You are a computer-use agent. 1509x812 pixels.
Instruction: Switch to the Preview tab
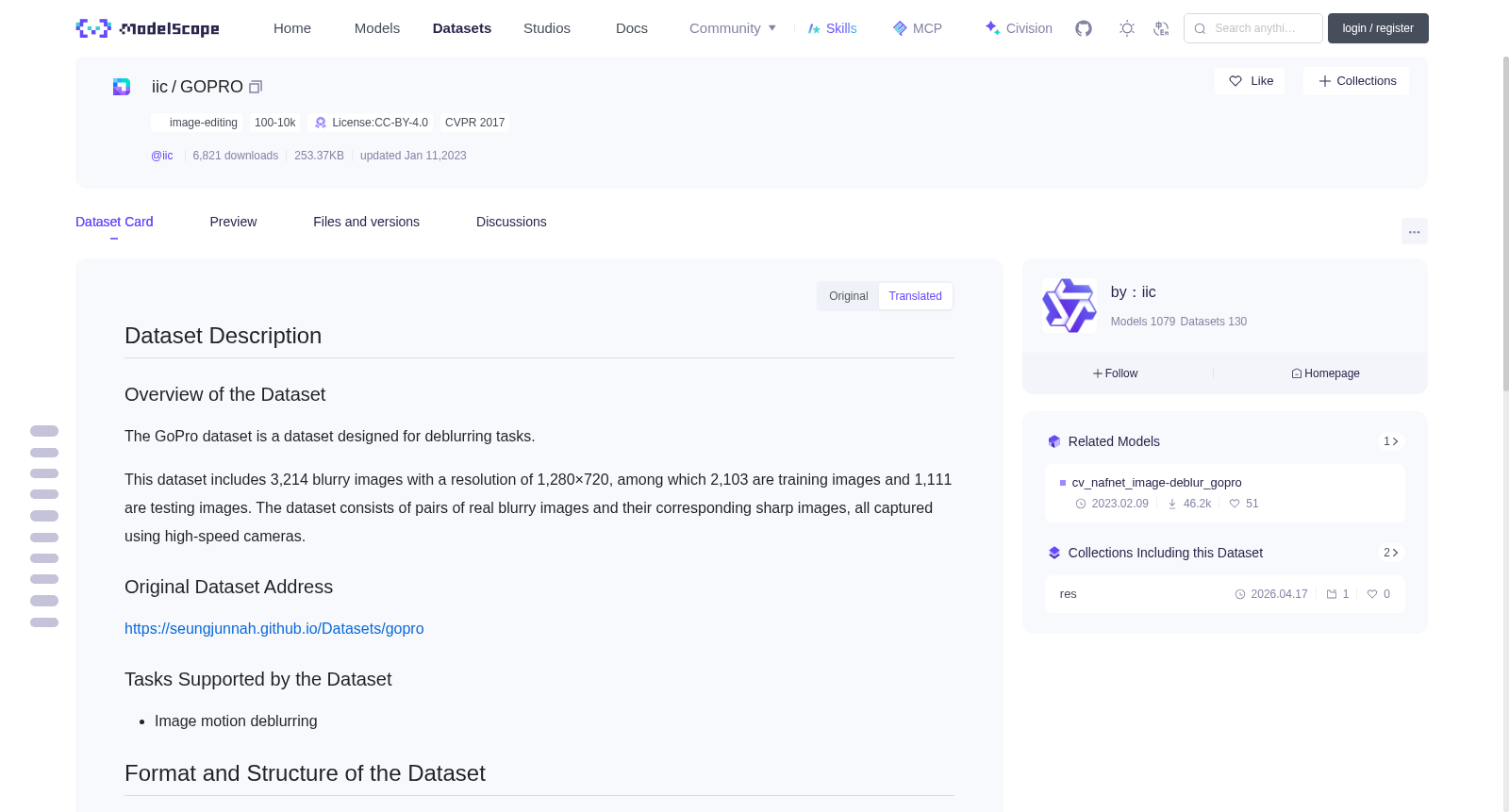233,222
